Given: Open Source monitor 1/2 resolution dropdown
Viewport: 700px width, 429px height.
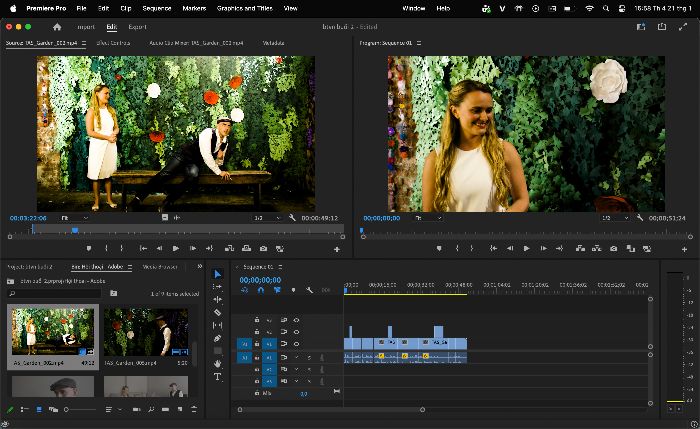Looking at the screenshot, I should tap(267, 218).
